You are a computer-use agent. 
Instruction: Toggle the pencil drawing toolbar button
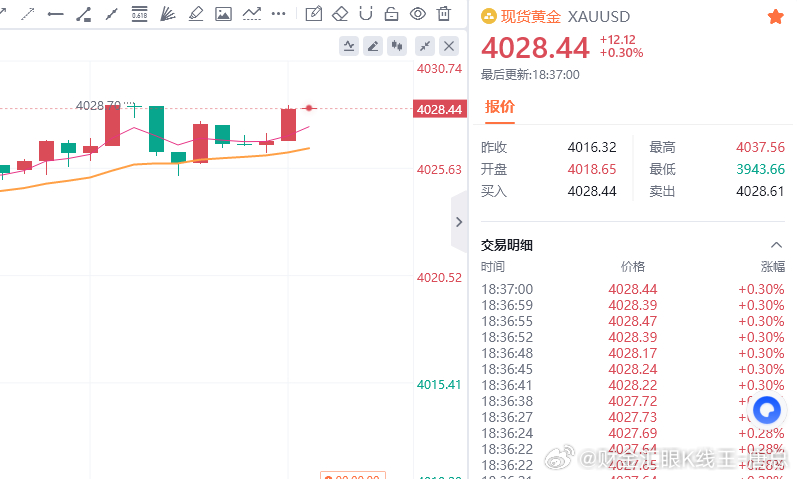click(373, 46)
